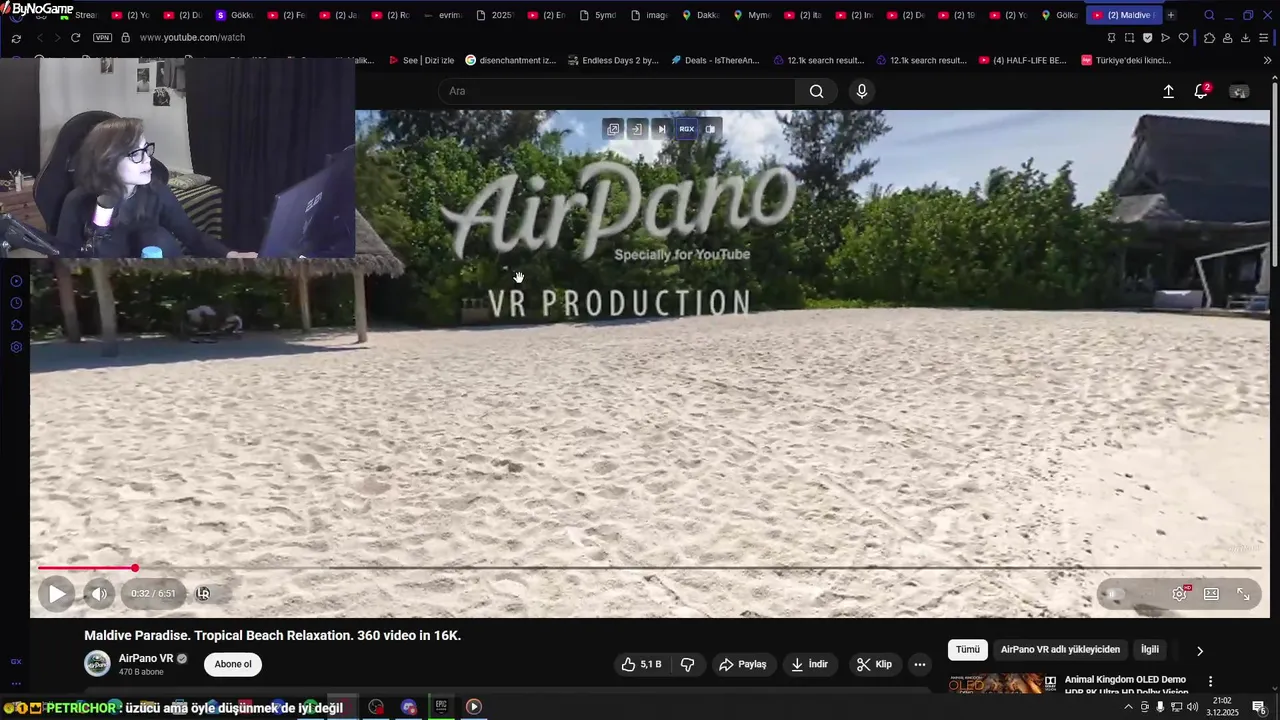Toggle the autoplay switch in player
This screenshot has height=720, width=1280.
[1118, 594]
